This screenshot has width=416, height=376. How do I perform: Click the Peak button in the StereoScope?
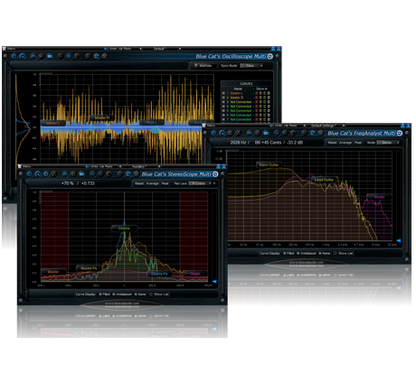click(165, 183)
